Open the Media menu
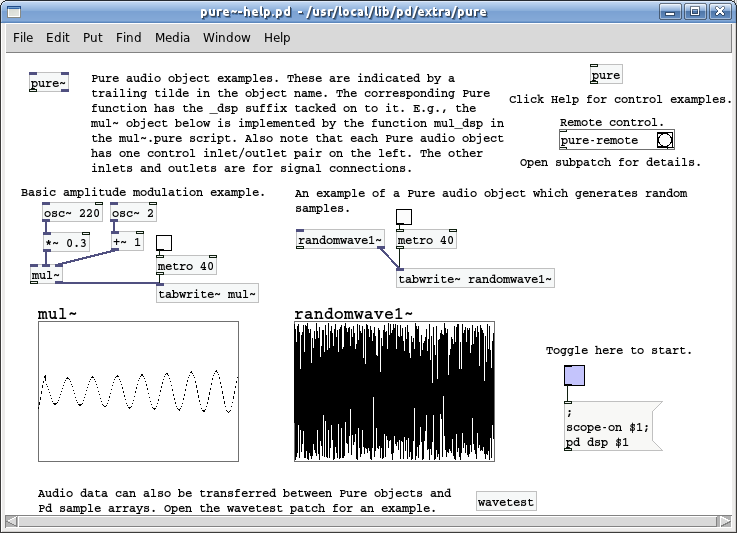The image size is (737, 533). (x=172, y=38)
